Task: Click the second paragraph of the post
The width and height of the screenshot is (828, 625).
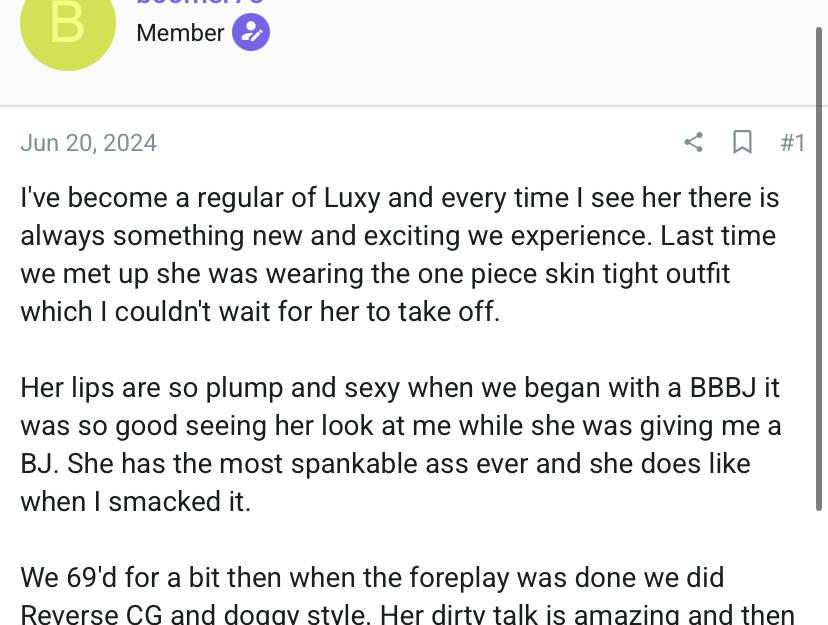Action: [x=399, y=444]
